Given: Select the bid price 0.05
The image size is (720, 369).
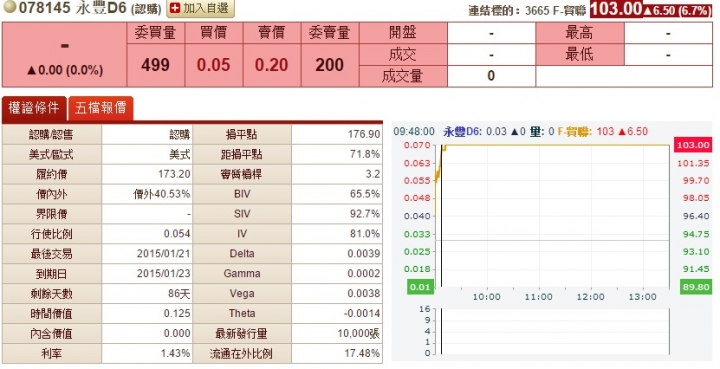Looking at the screenshot, I should click(x=214, y=65).
